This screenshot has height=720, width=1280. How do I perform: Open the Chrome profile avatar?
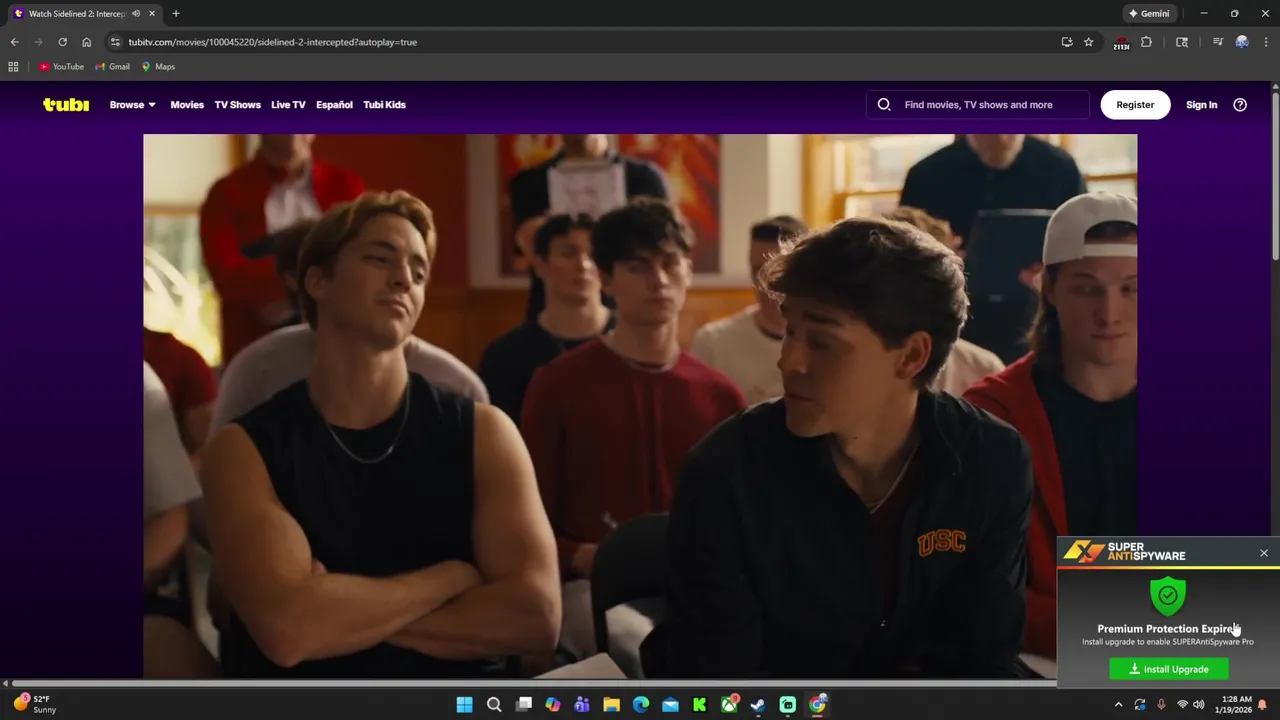1242,42
